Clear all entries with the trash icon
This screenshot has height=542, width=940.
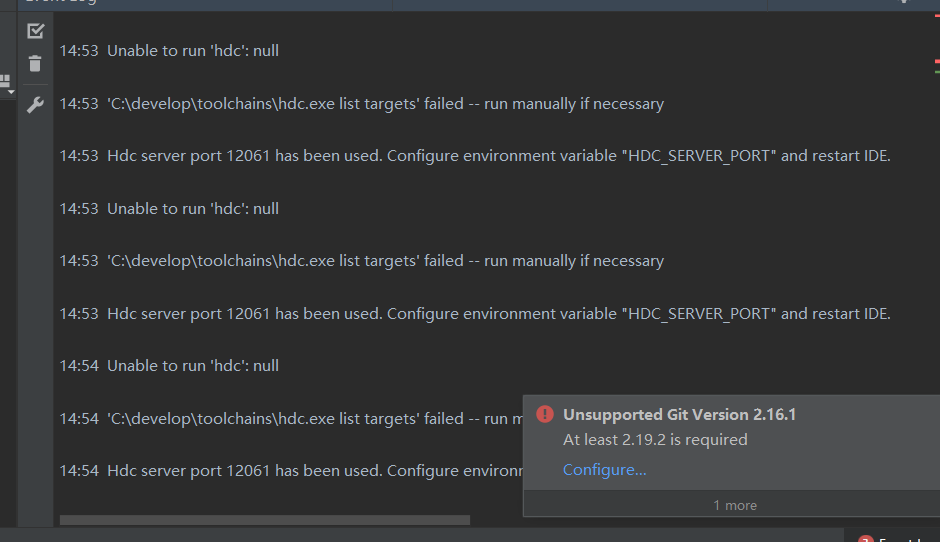tap(35, 64)
